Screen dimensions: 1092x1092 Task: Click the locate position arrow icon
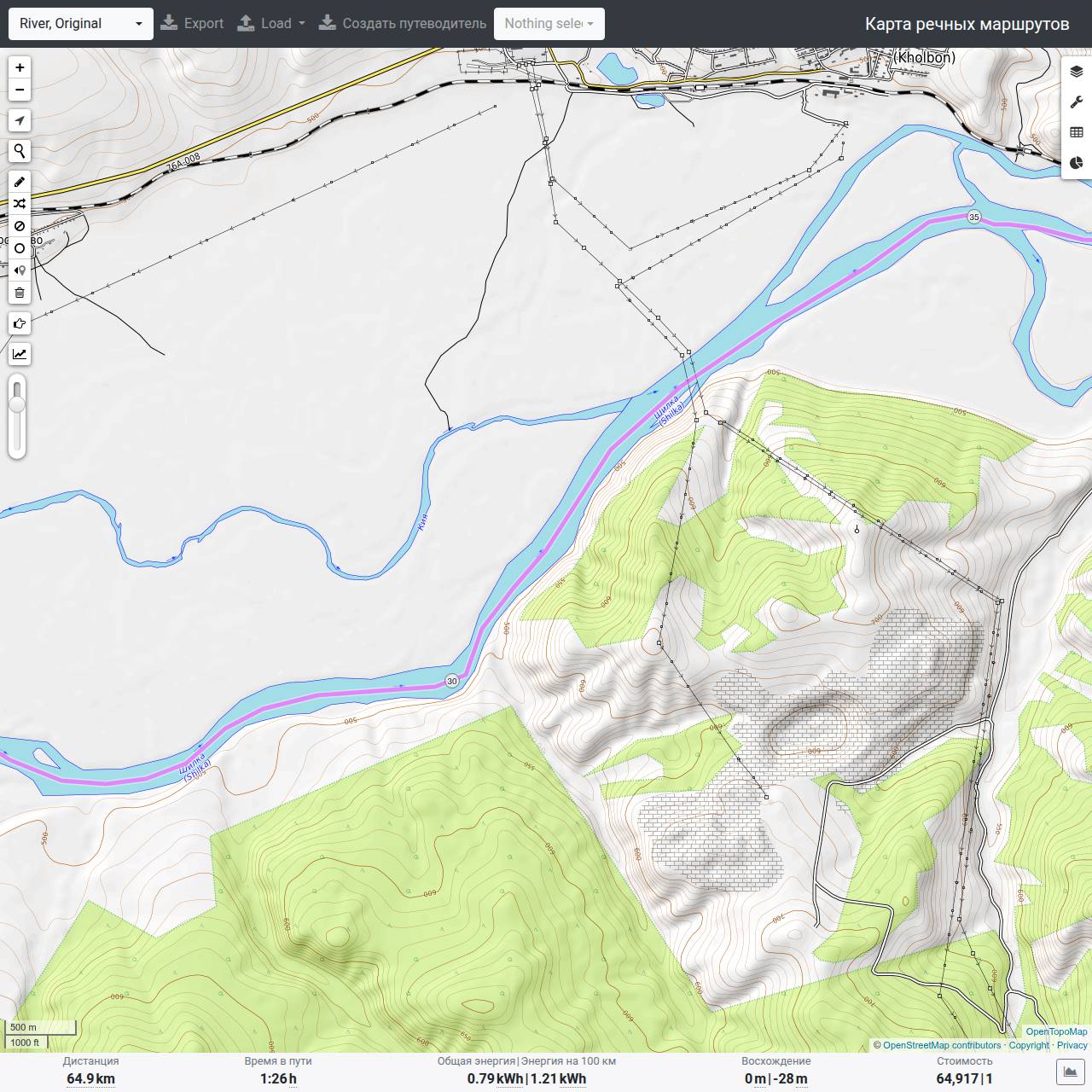(20, 120)
